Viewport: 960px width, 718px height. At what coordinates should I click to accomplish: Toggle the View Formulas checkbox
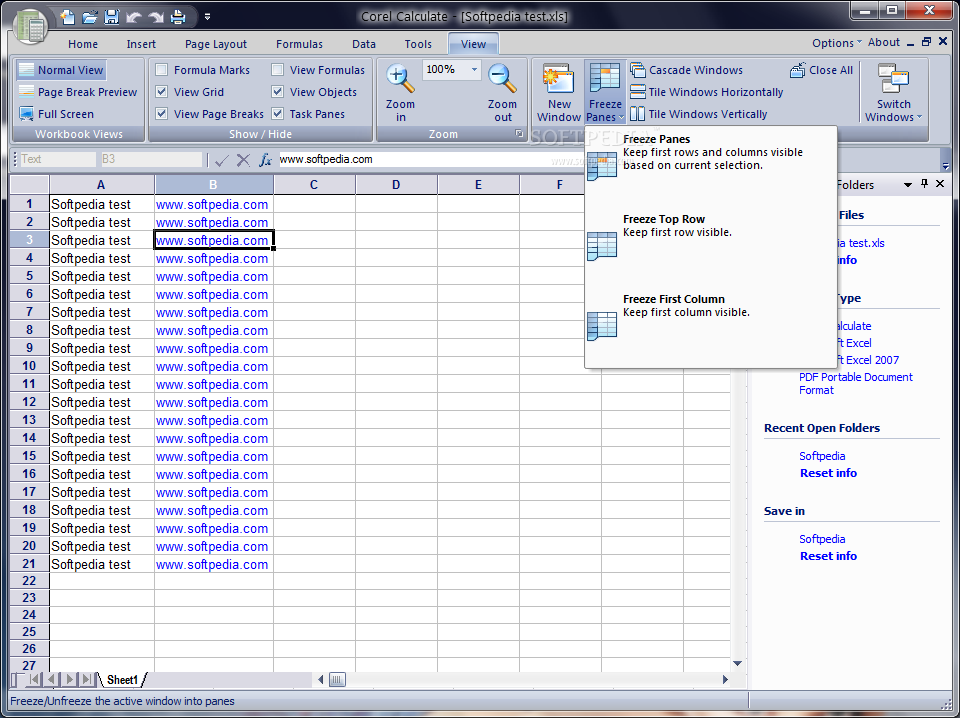pos(277,70)
